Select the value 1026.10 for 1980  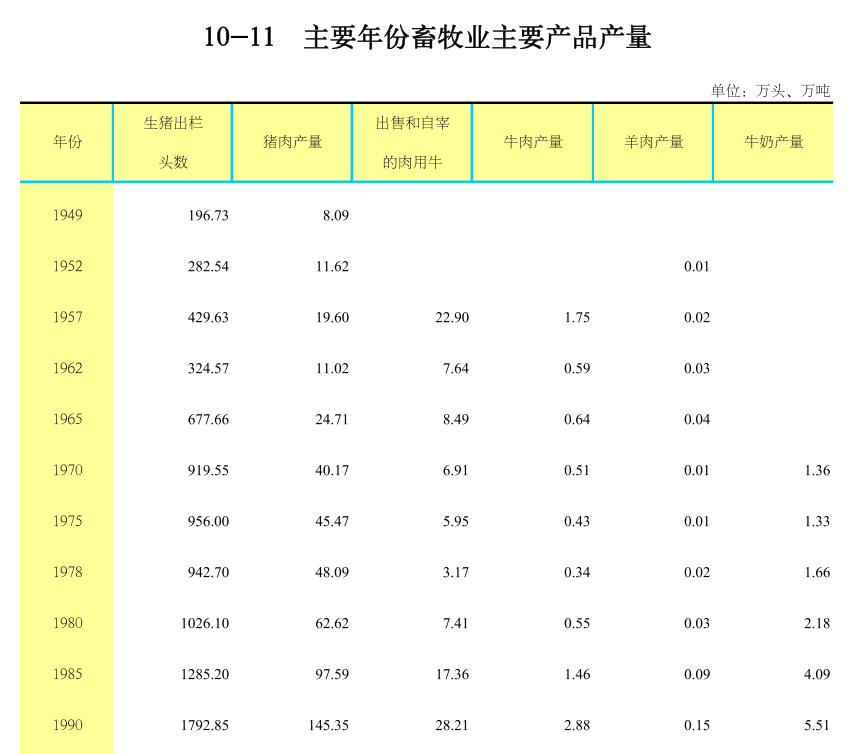204,623
